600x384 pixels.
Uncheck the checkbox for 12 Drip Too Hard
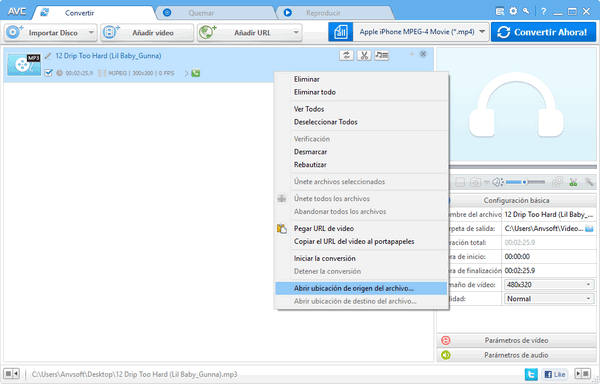tap(48, 73)
